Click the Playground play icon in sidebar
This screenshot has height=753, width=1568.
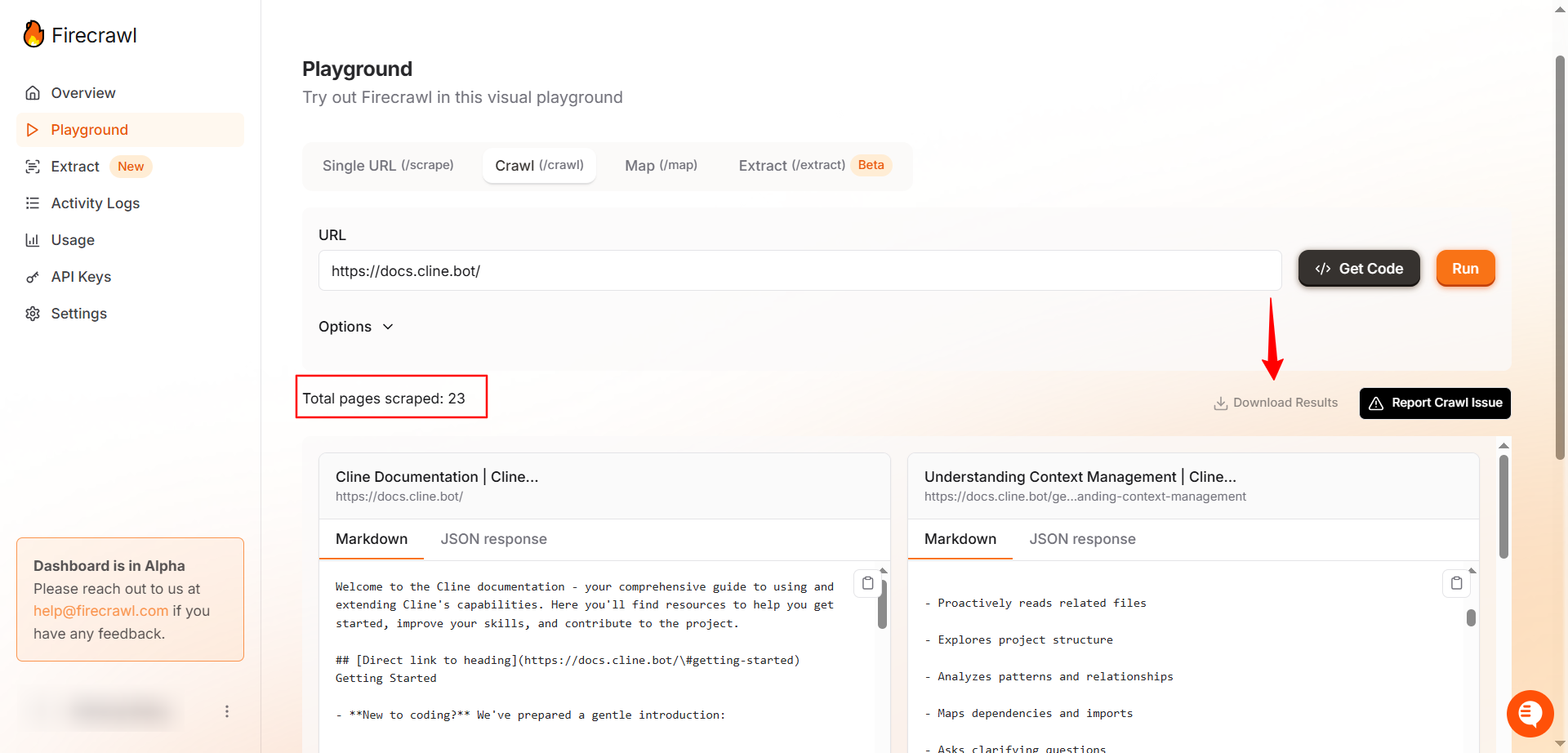33,130
